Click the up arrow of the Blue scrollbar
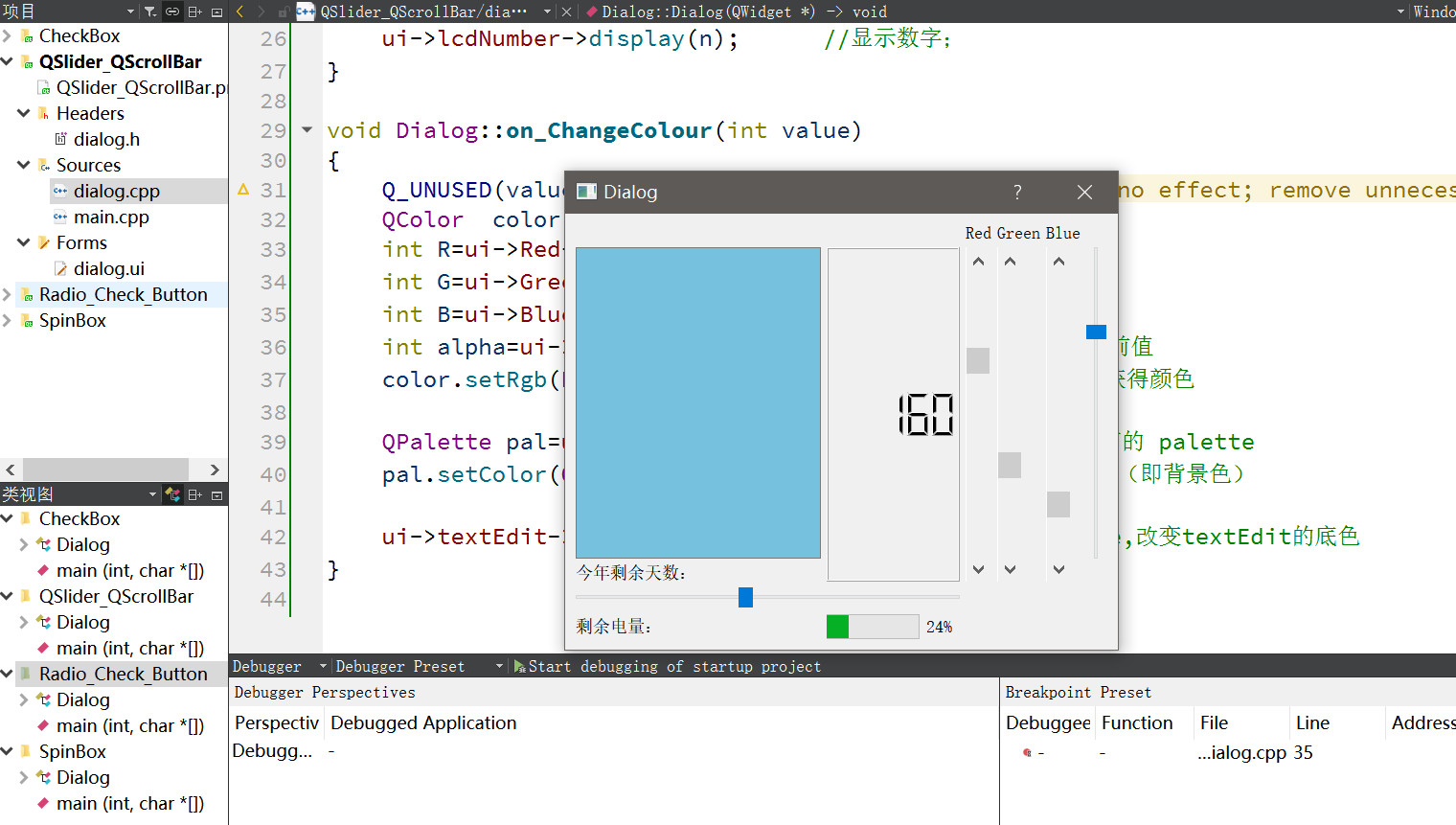 (1058, 261)
